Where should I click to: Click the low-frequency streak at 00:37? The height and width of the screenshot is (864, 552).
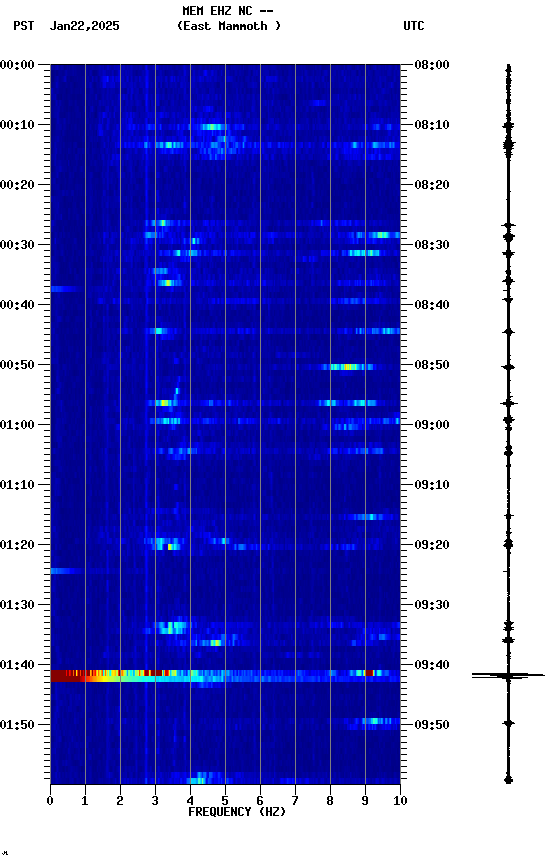pyautogui.click(x=65, y=289)
